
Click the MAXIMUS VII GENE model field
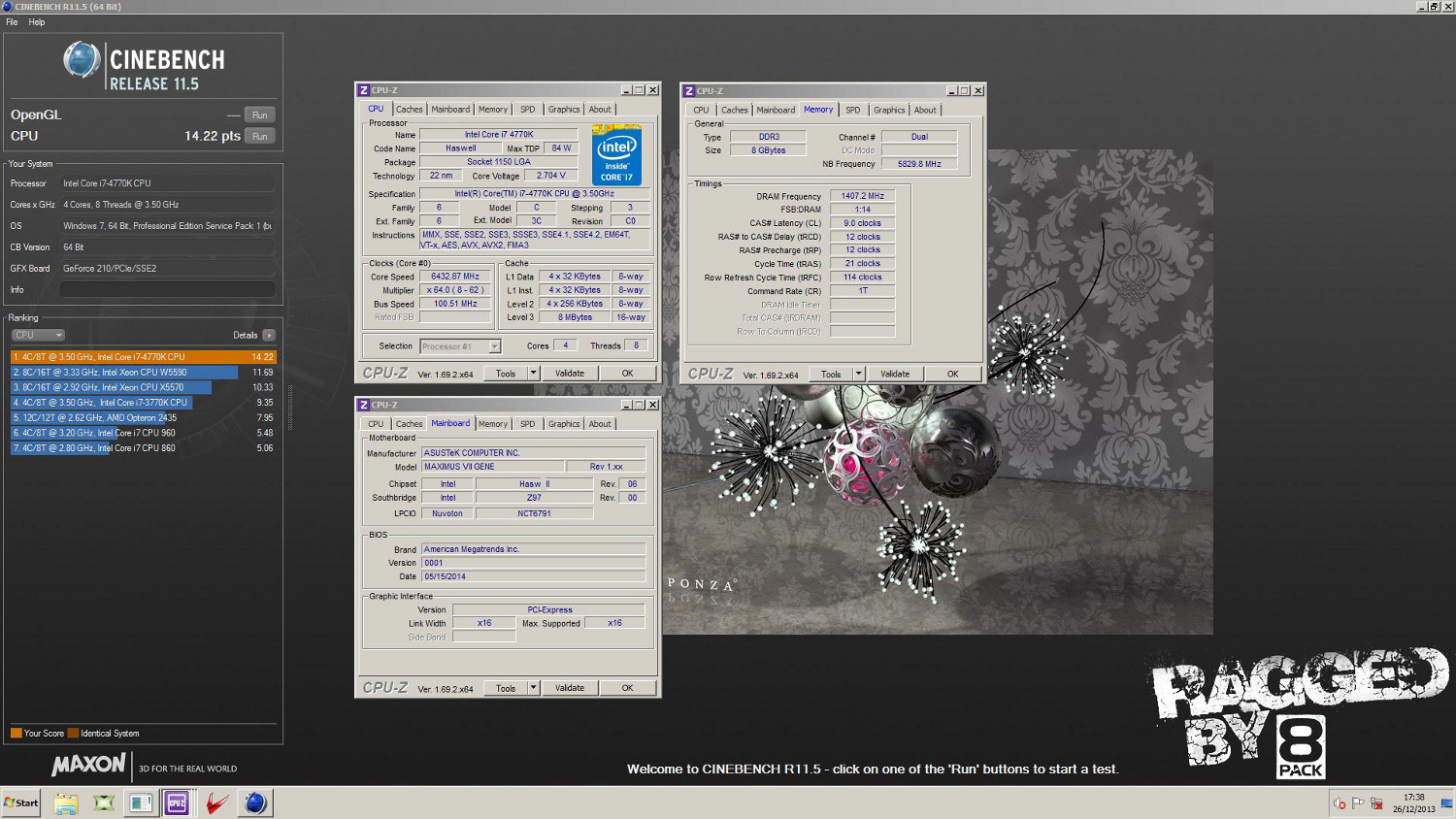pos(492,467)
